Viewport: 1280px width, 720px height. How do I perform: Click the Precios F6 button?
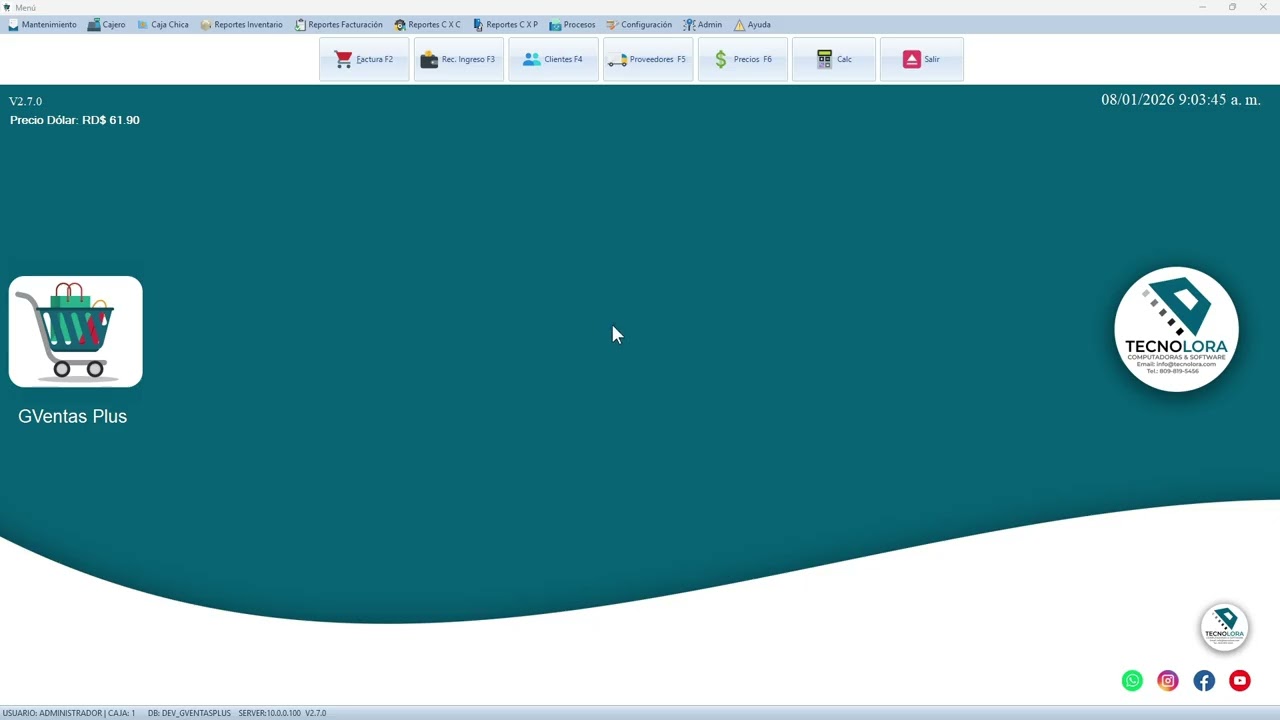click(743, 59)
